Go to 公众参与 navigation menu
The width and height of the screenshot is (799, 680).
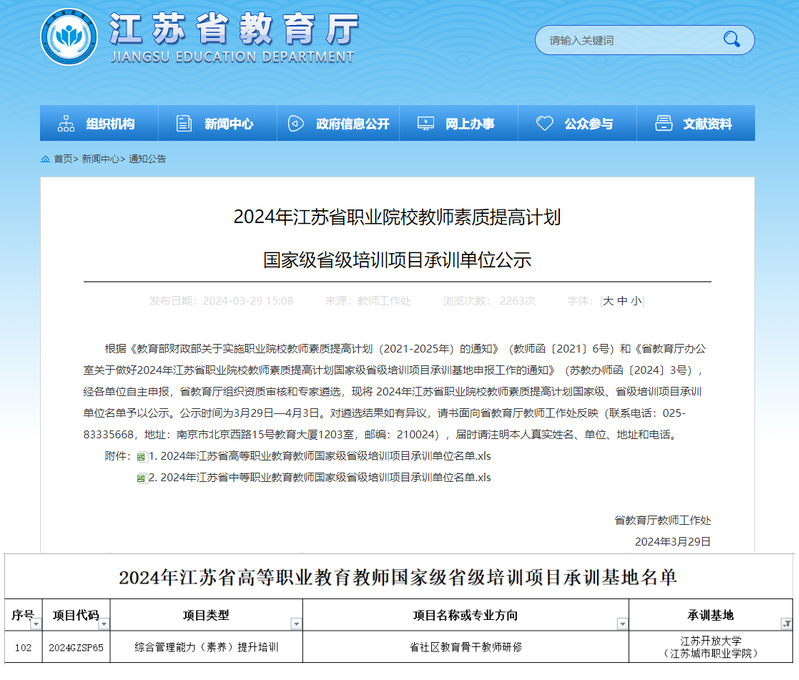tap(588, 124)
